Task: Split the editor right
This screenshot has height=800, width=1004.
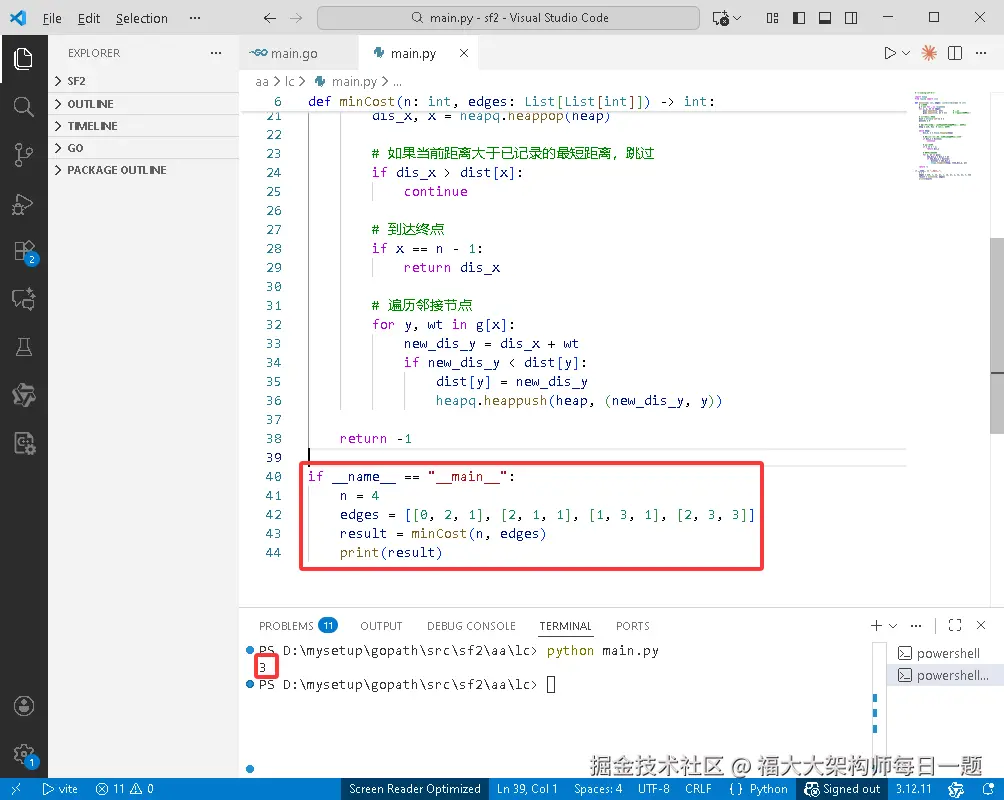Action: (x=955, y=53)
